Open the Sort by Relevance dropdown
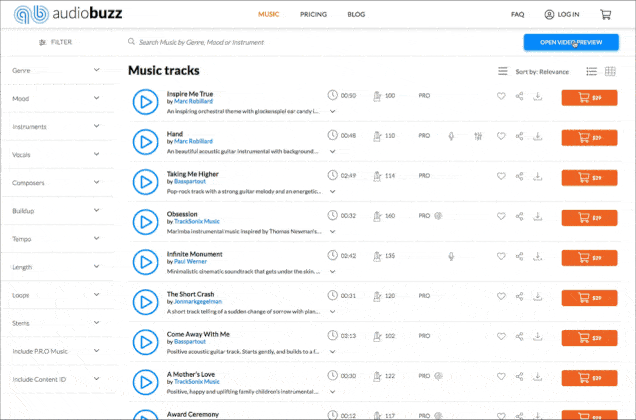636x420 pixels. click(x=542, y=72)
